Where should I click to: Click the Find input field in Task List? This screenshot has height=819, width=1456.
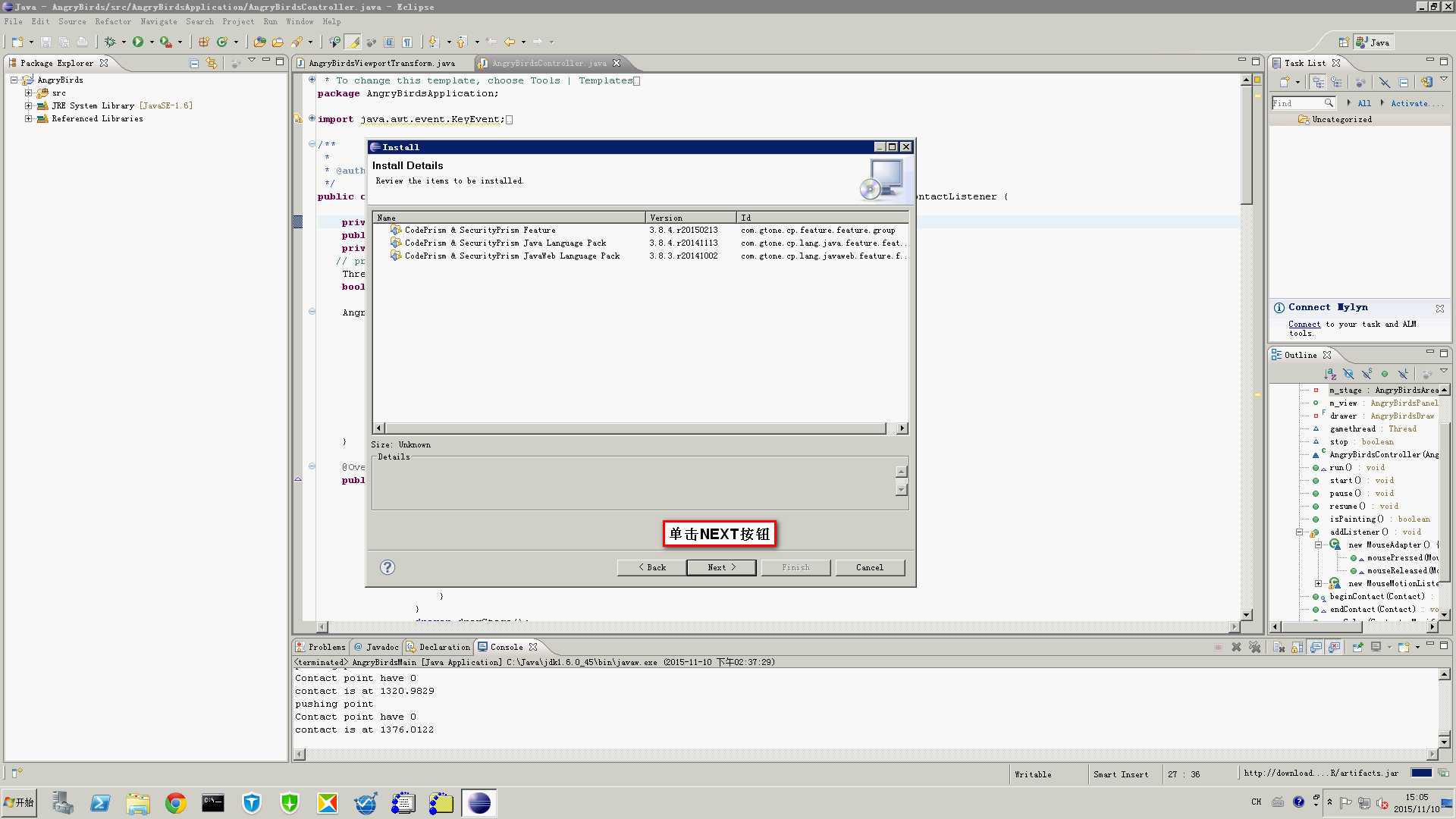(1303, 103)
